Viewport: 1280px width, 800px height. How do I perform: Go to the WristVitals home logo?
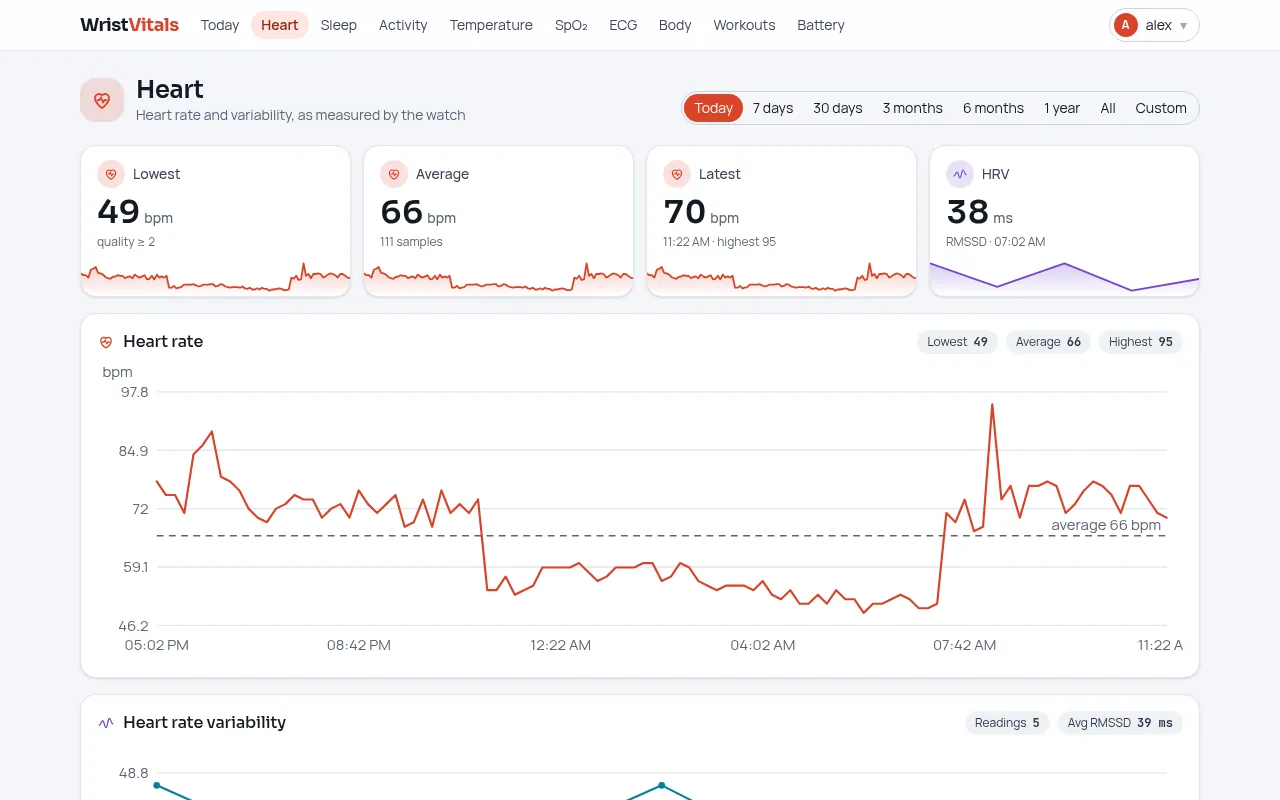[130, 25]
